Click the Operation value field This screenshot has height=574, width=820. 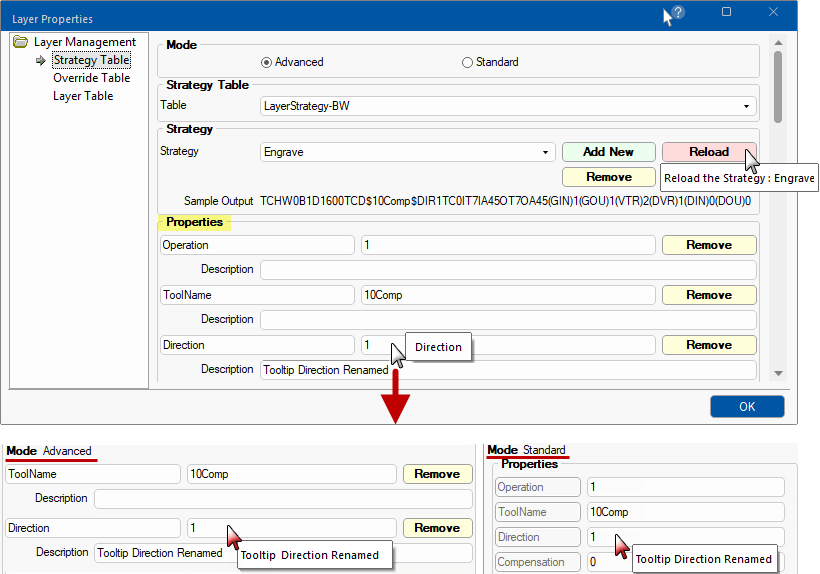(507, 245)
